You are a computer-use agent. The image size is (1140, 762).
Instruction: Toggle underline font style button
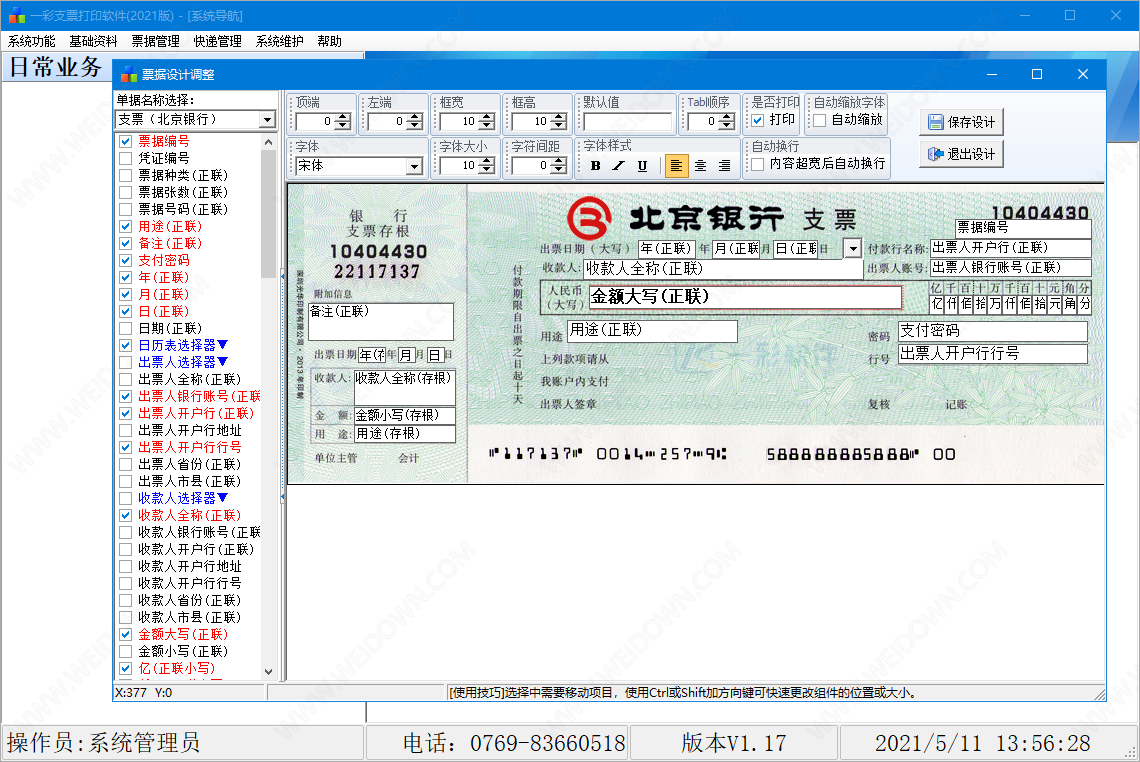tap(642, 166)
